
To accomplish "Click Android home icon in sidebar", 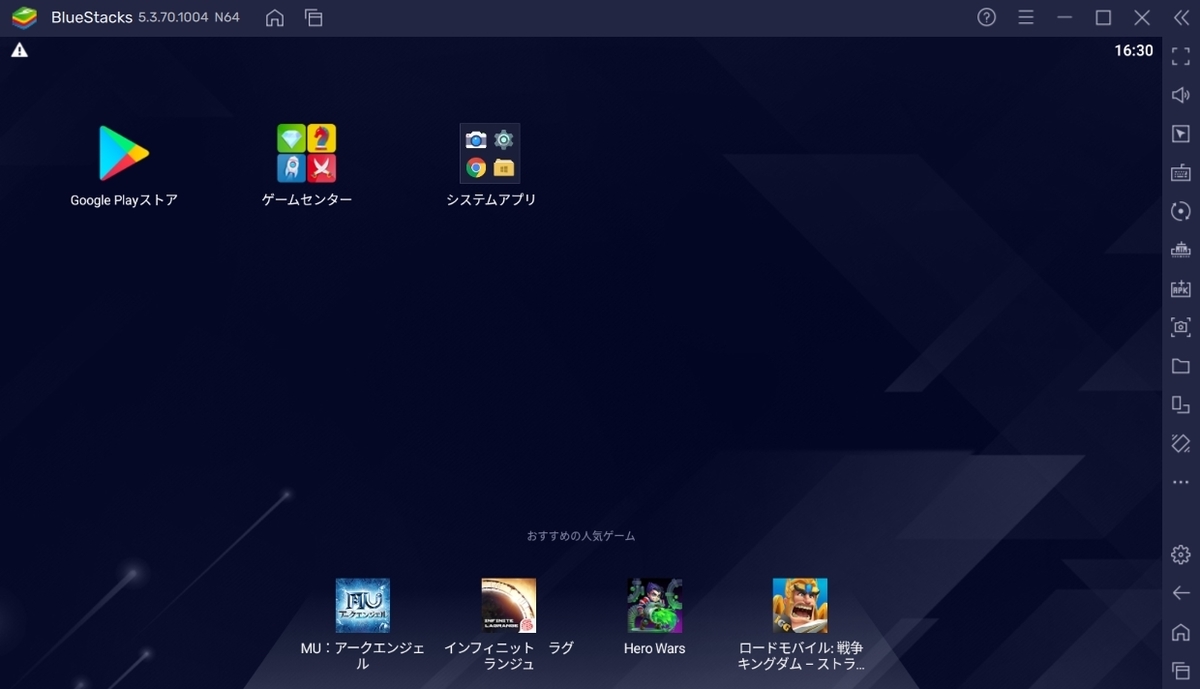I will (x=1181, y=632).
